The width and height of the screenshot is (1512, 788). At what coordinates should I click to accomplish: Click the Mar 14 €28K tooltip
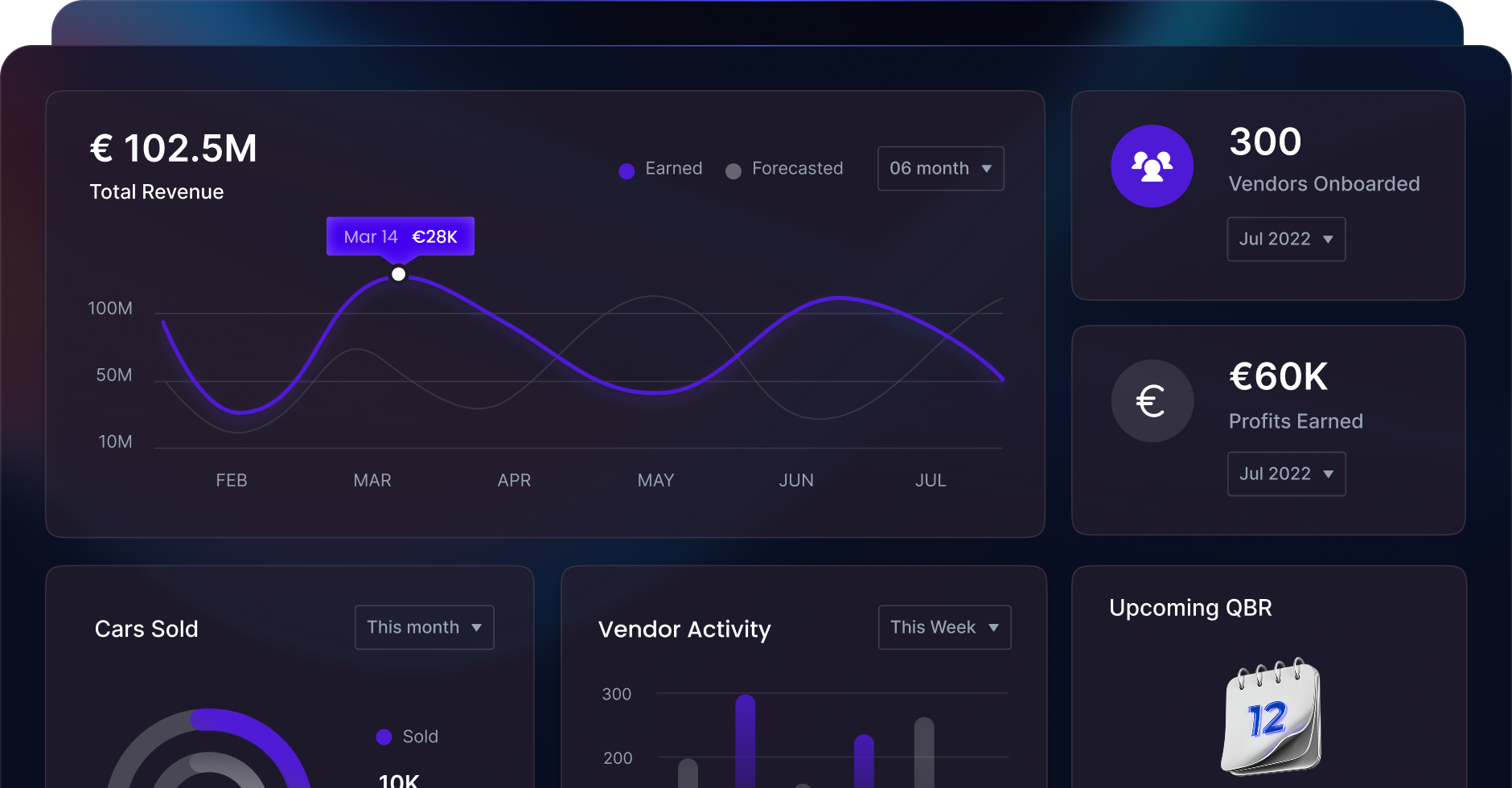400,236
